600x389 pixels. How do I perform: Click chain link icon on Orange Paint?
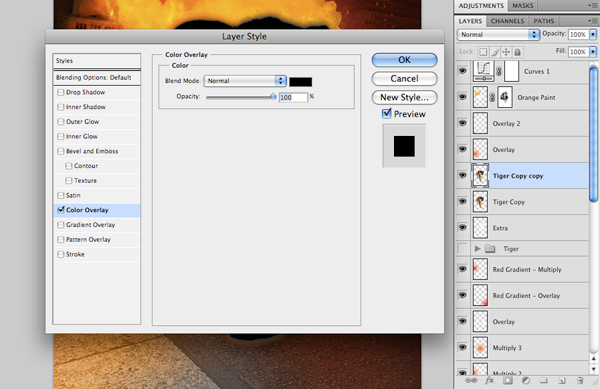(x=492, y=98)
